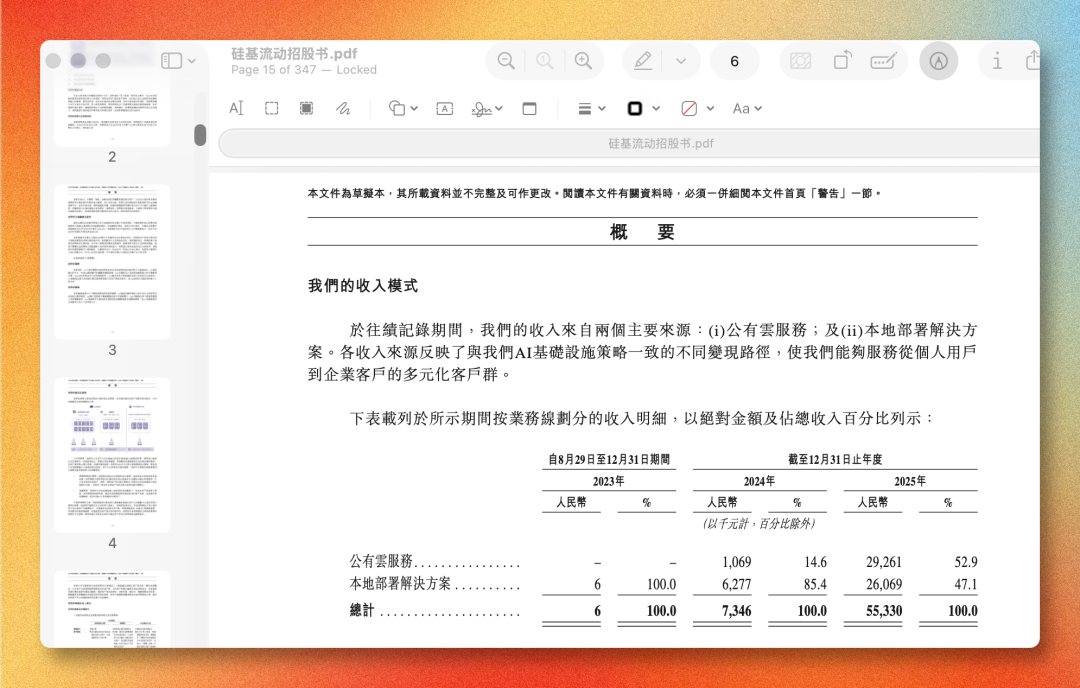Select the Rectangular Selection tool
This screenshot has height=688, width=1080.
click(272, 108)
